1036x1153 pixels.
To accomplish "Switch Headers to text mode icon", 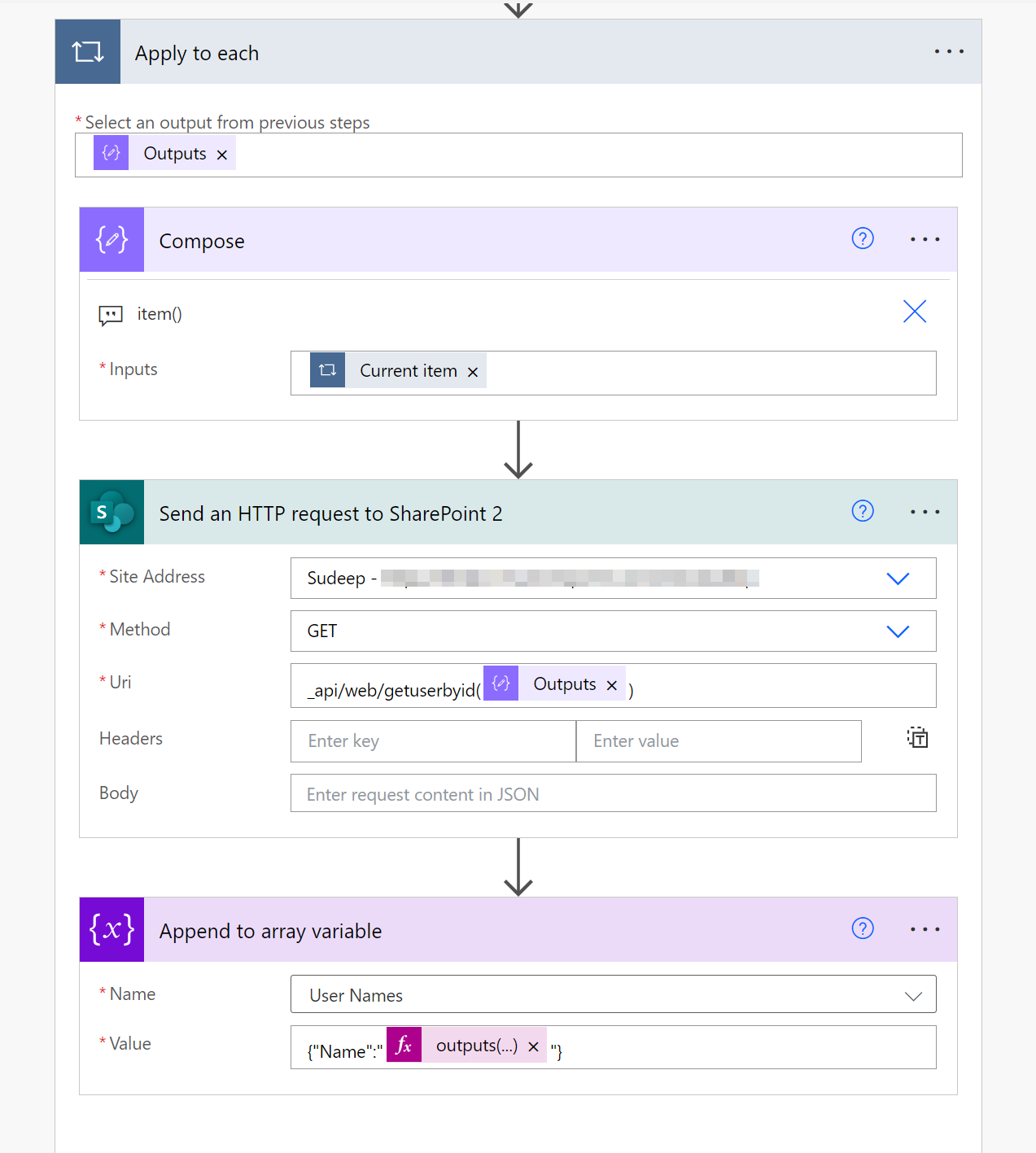I will pos(917,738).
